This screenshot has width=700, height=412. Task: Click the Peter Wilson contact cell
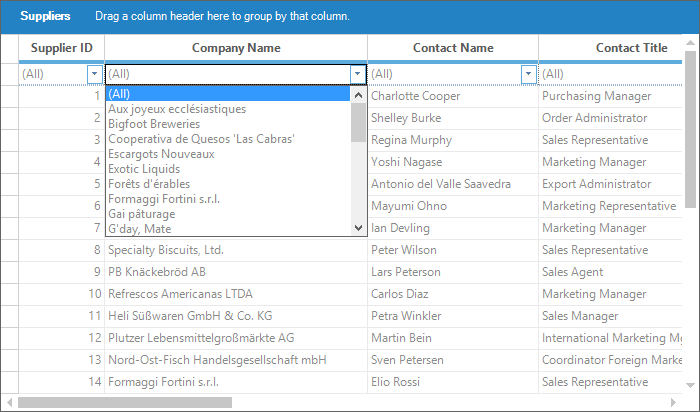(x=453, y=250)
